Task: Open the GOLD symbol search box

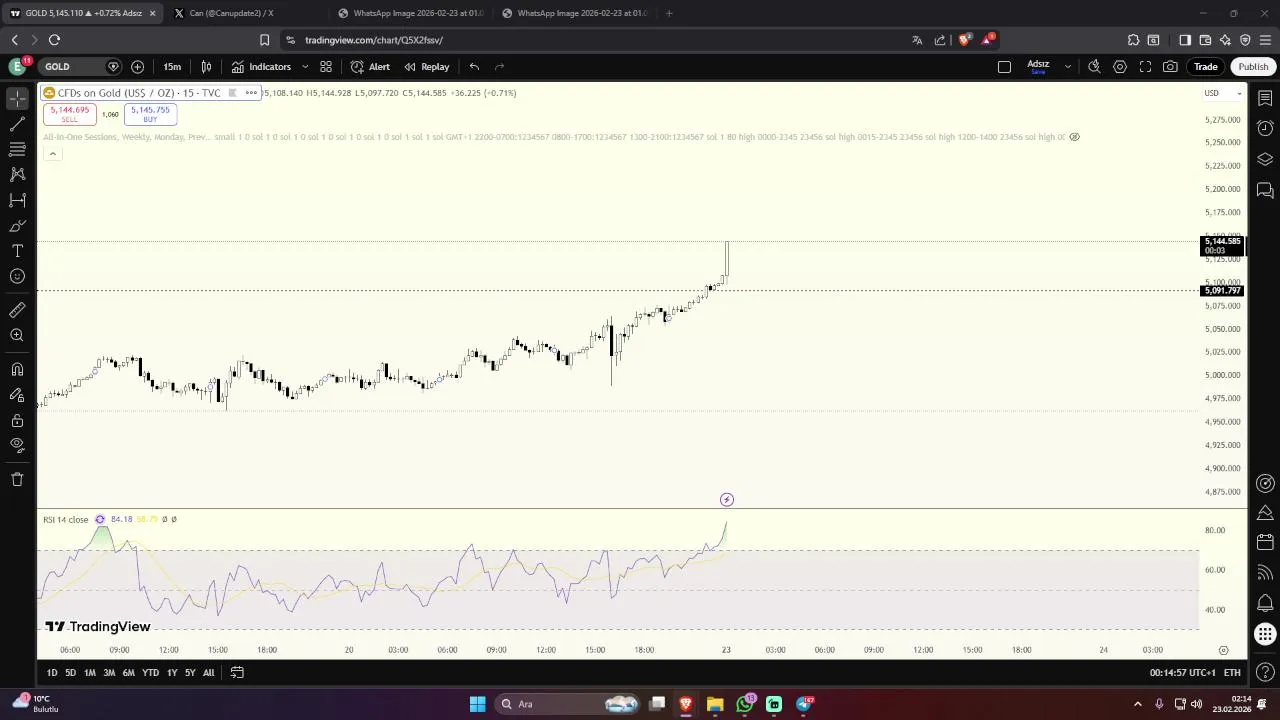Action: (80, 67)
